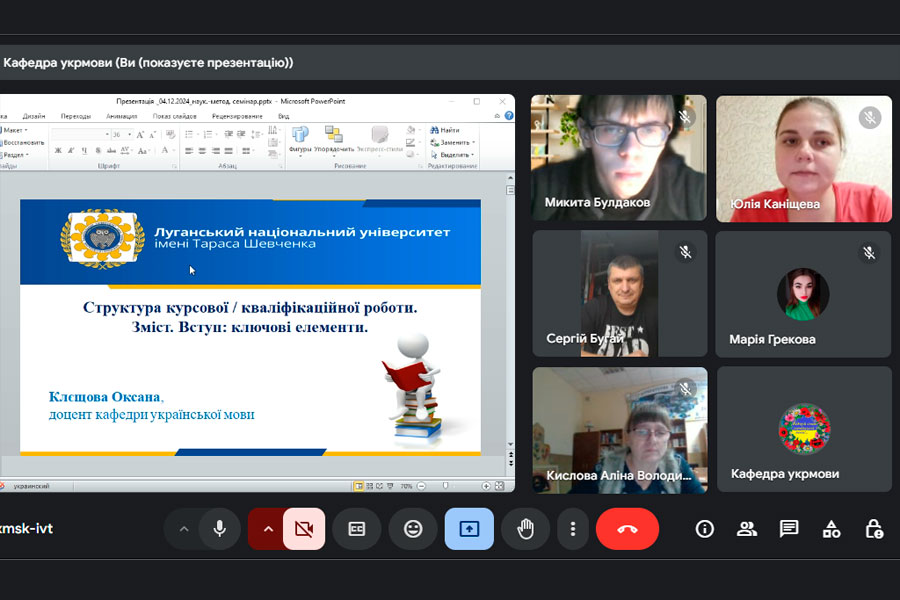Image resolution: width=900 pixels, height=600 pixels.
Task: Open the Упорядочить arrange dropdown
Action: tap(333, 140)
